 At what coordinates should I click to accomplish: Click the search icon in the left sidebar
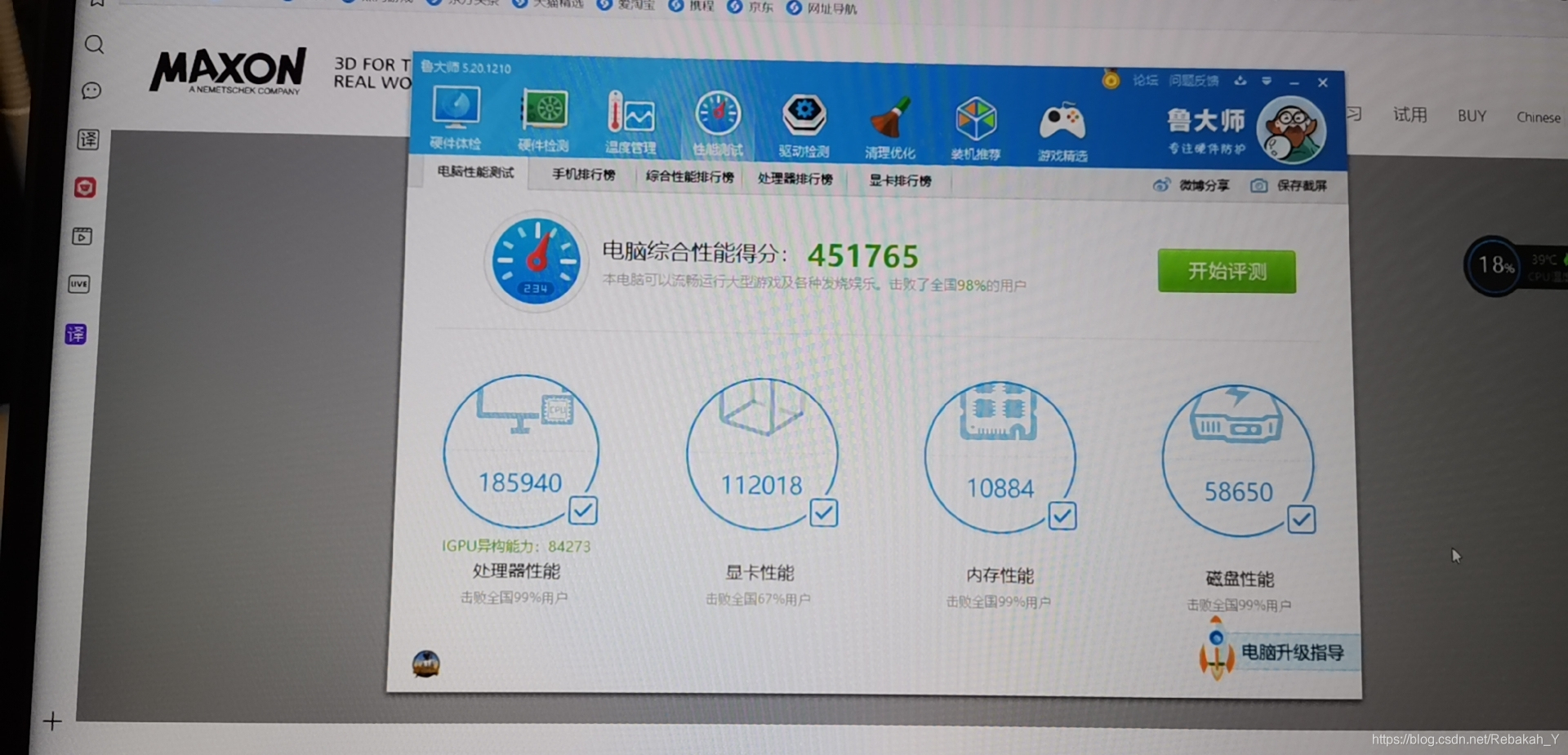click(x=93, y=45)
